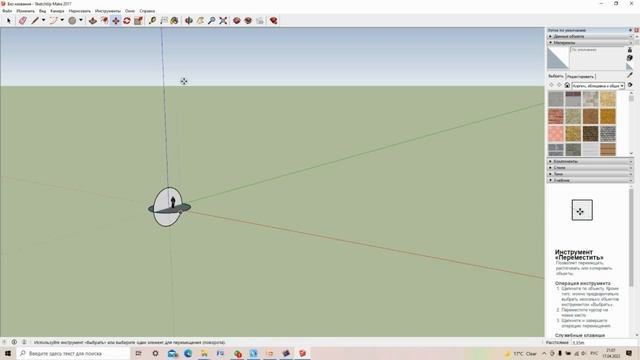This screenshot has height=360, width=640.
Task: Open the Нарисовать menu
Action: [80, 11]
